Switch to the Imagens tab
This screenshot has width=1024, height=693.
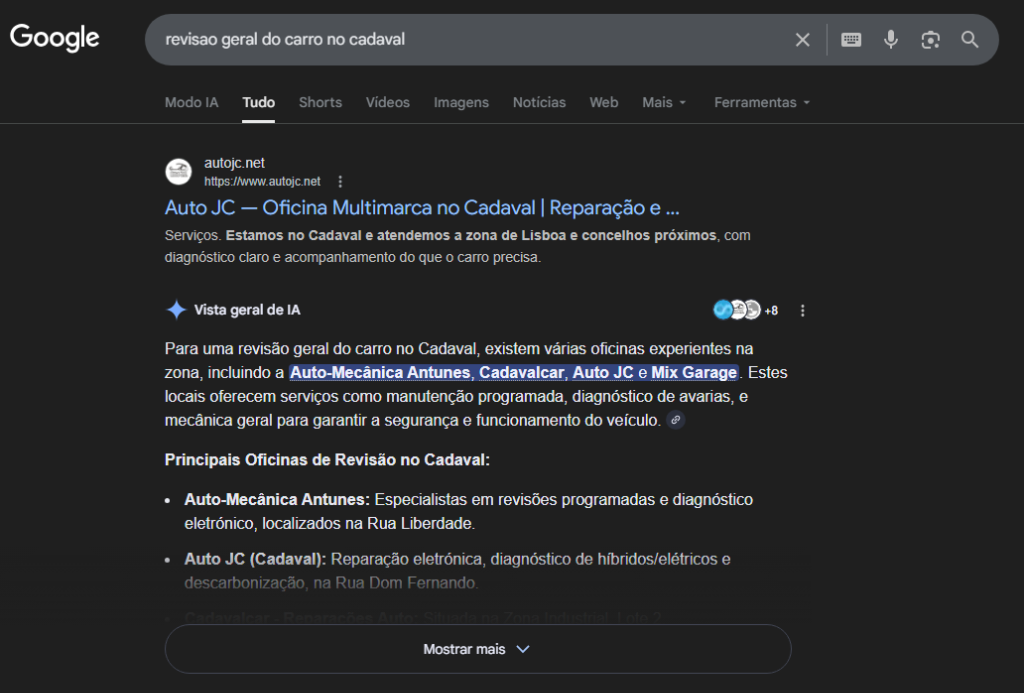(461, 102)
